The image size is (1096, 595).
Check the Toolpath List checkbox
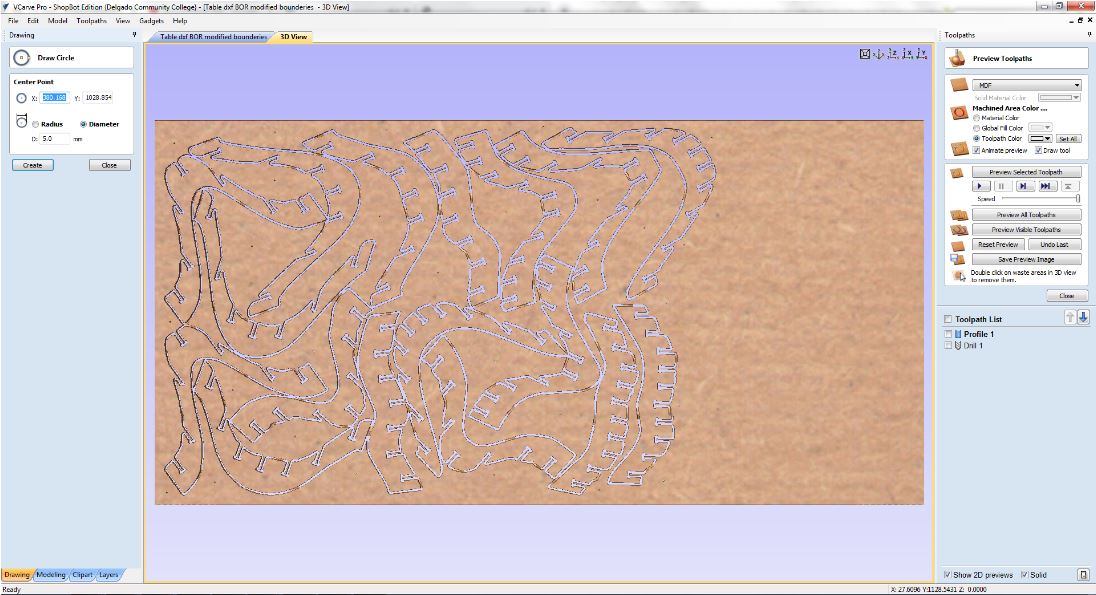pos(949,319)
